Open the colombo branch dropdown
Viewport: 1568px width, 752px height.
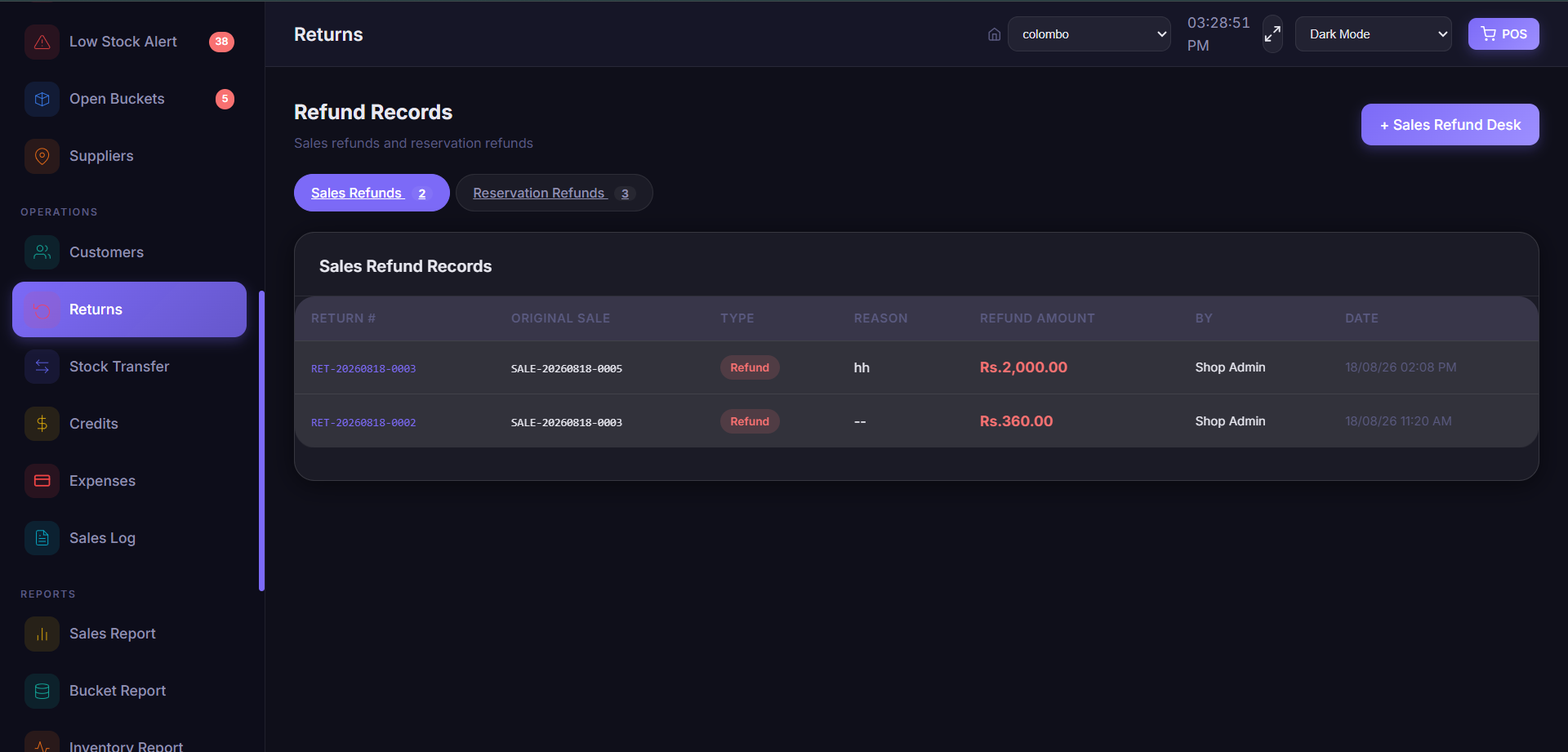(x=1089, y=34)
